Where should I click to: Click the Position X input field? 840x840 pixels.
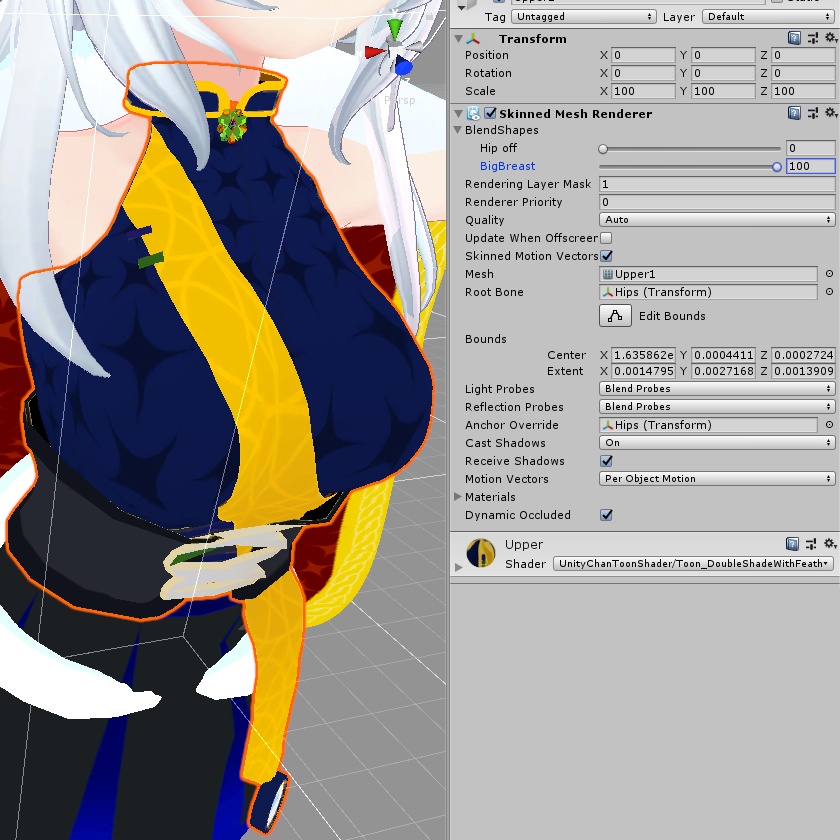coord(643,55)
